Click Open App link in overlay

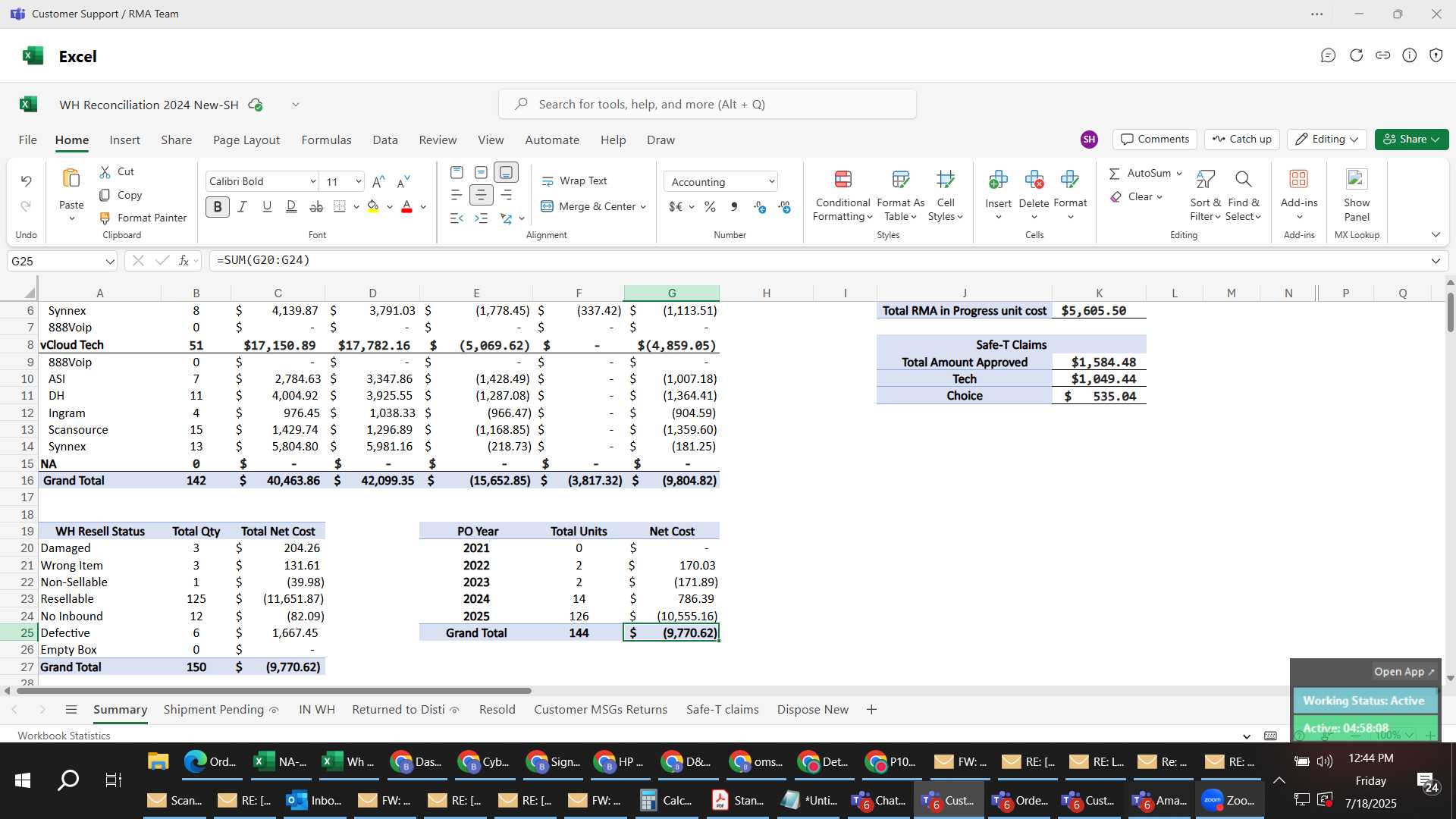(1404, 672)
